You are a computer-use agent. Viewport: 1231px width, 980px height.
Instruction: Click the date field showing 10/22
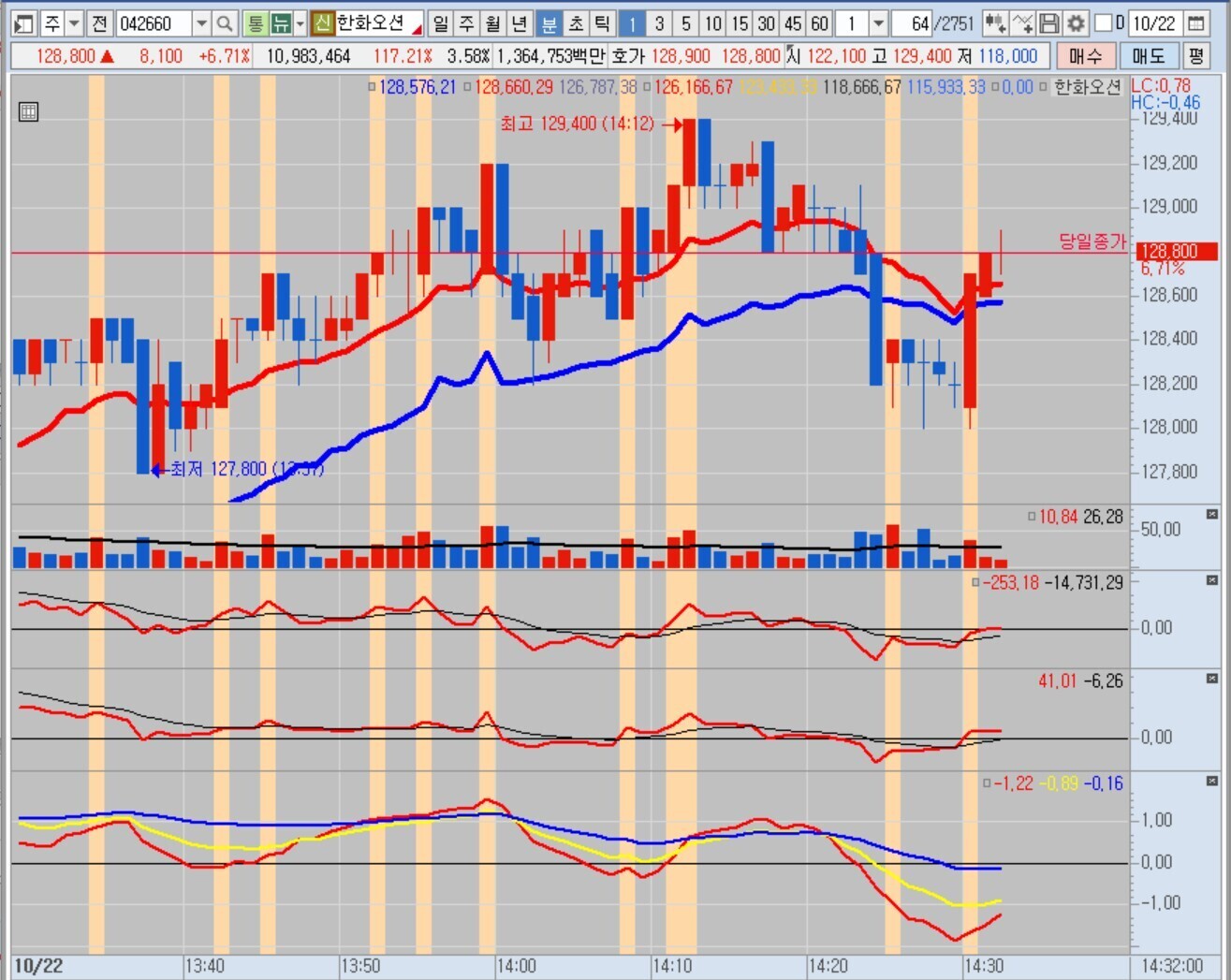[1153, 23]
